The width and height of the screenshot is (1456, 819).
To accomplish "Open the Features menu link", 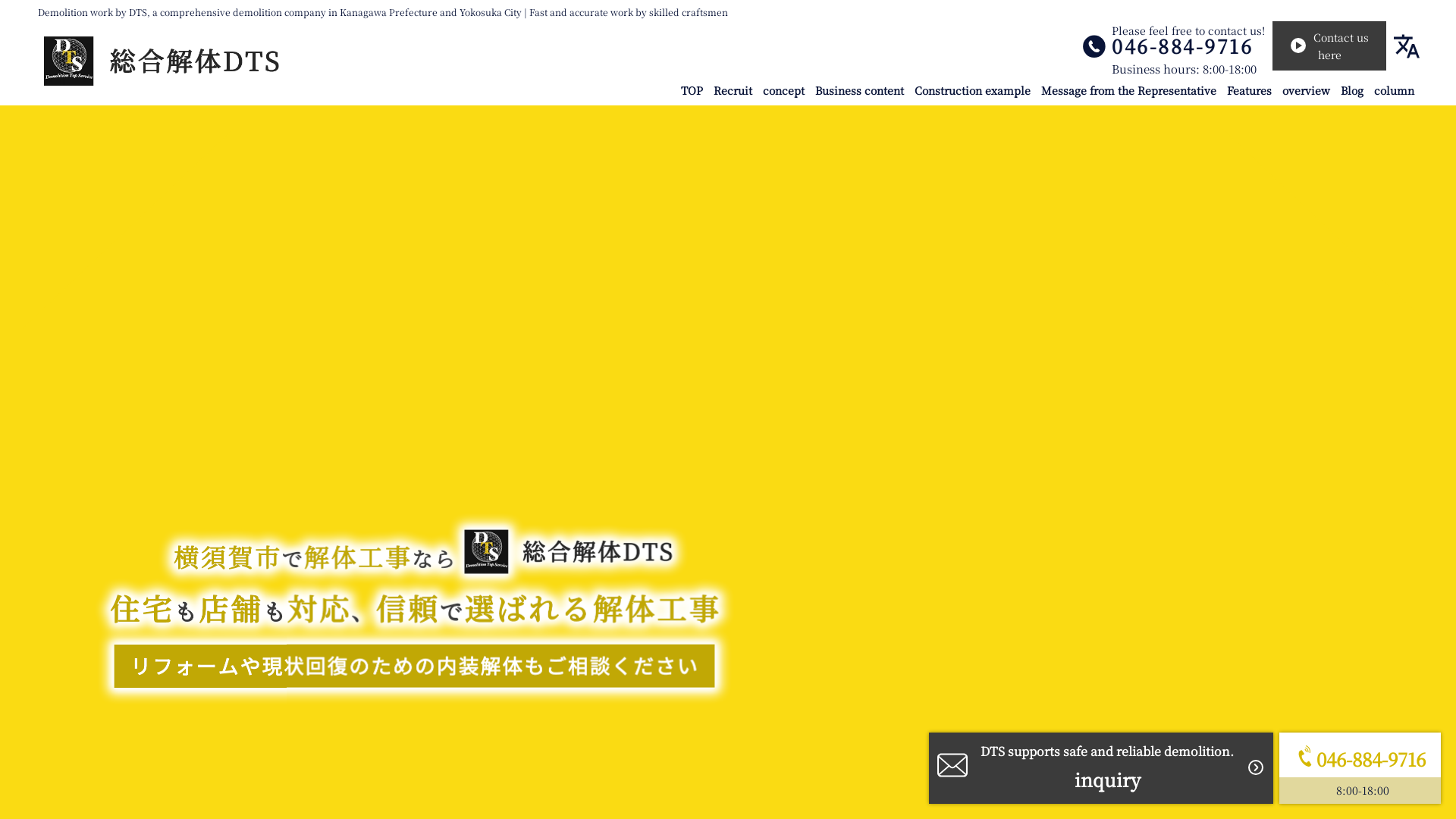I will tap(1249, 91).
